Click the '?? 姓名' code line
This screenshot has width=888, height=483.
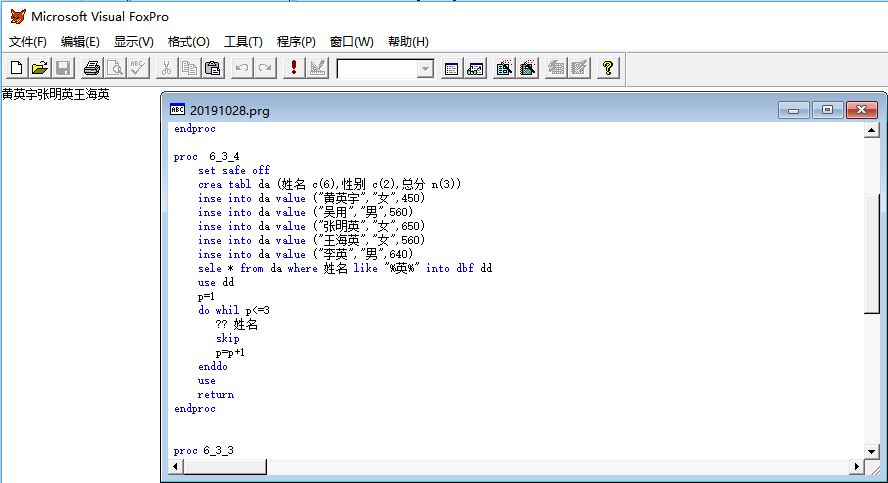(x=237, y=324)
